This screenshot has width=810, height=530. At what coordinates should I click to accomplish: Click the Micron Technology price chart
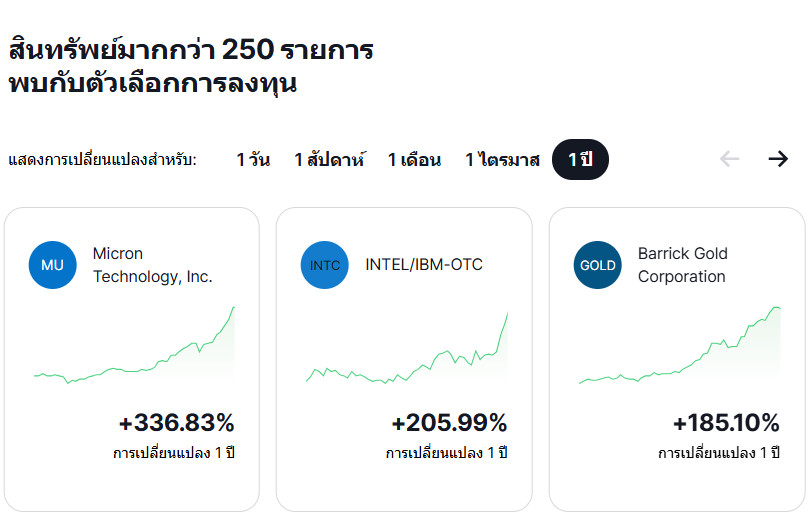(134, 350)
